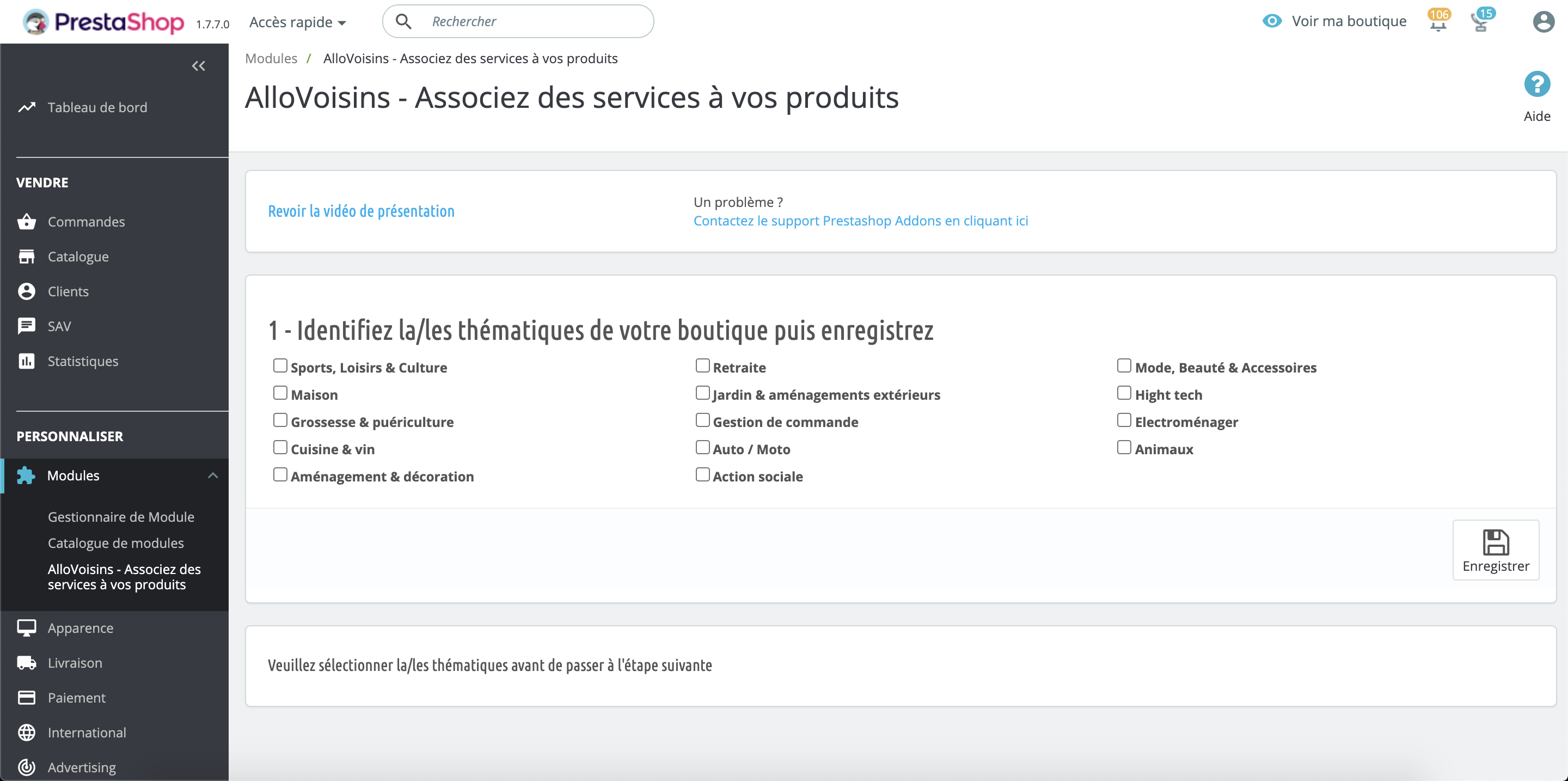This screenshot has width=1568, height=781.
Task: Click the Livraison truck icon
Action: (x=26, y=662)
